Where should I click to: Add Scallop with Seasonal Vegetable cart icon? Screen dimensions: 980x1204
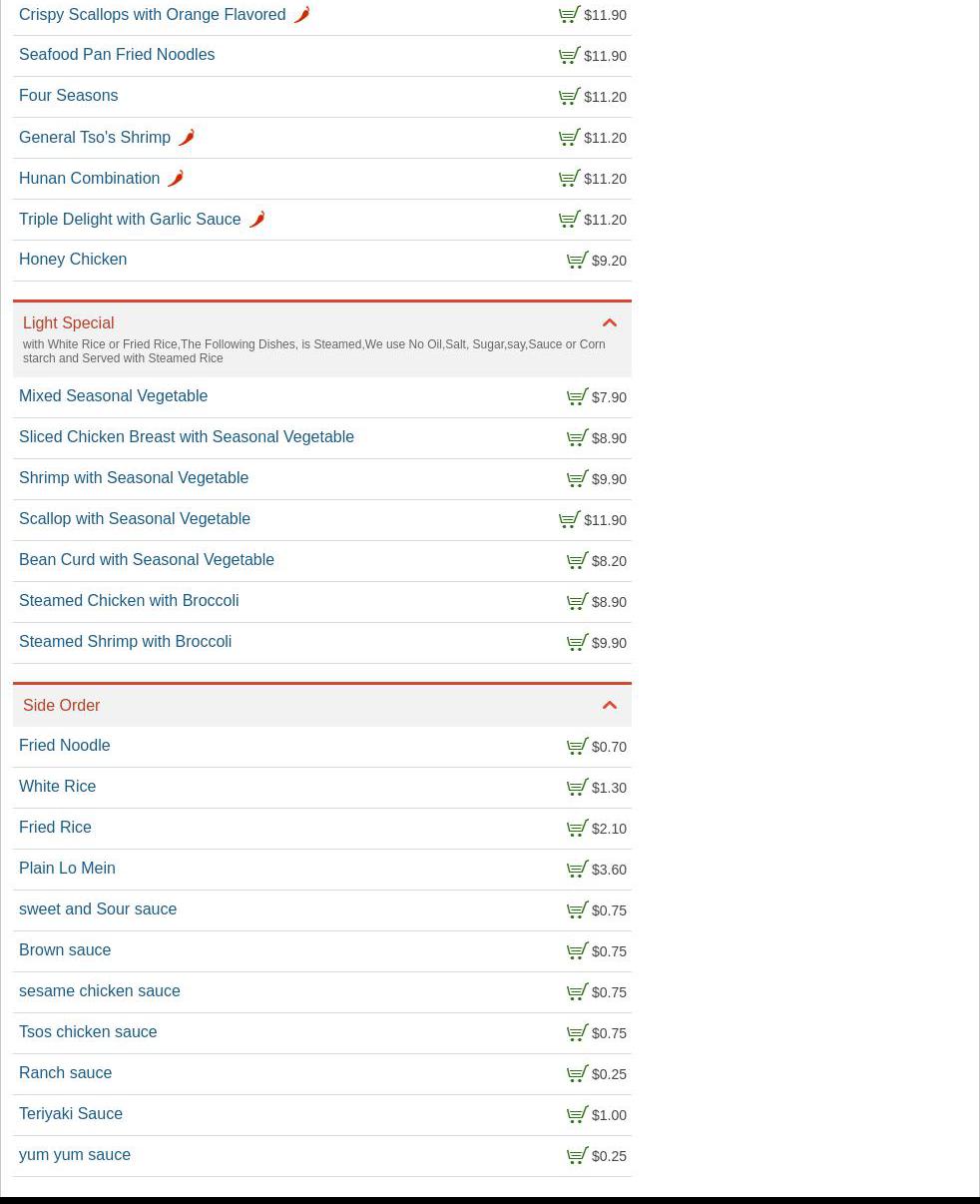click(x=569, y=520)
